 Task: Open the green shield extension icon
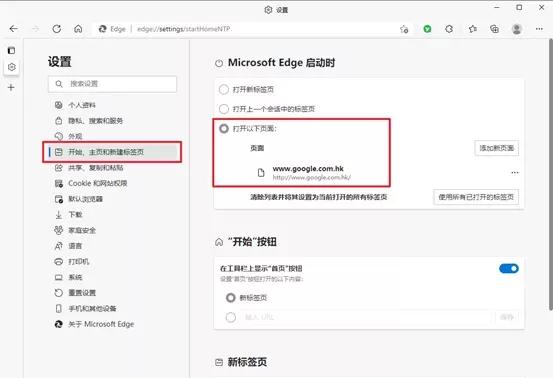pyautogui.click(x=427, y=29)
